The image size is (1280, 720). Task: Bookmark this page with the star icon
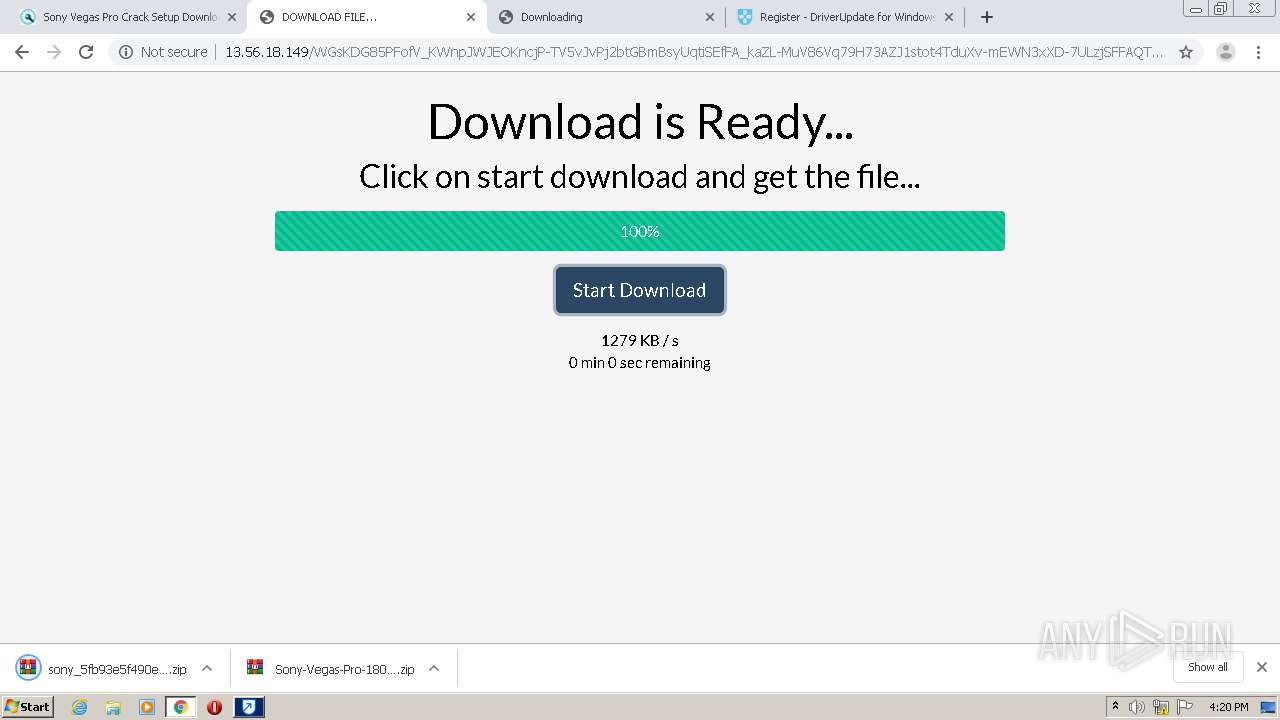pyautogui.click(x=1186, y=52)
